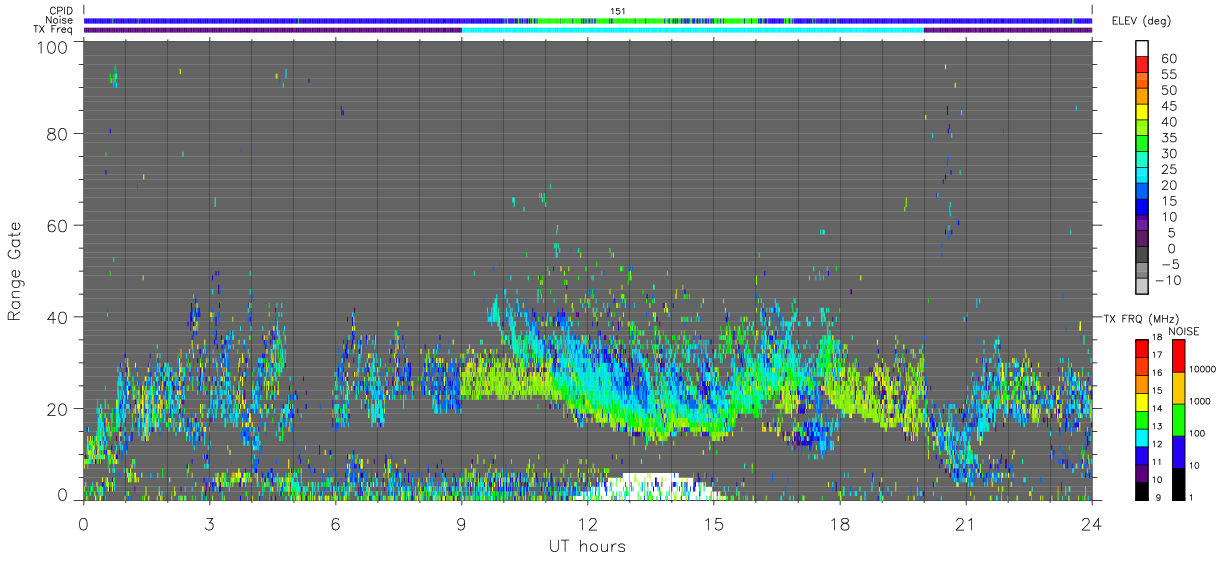Select elevation swatch between 25 and 30 degrees

[x=1142, y=159]
